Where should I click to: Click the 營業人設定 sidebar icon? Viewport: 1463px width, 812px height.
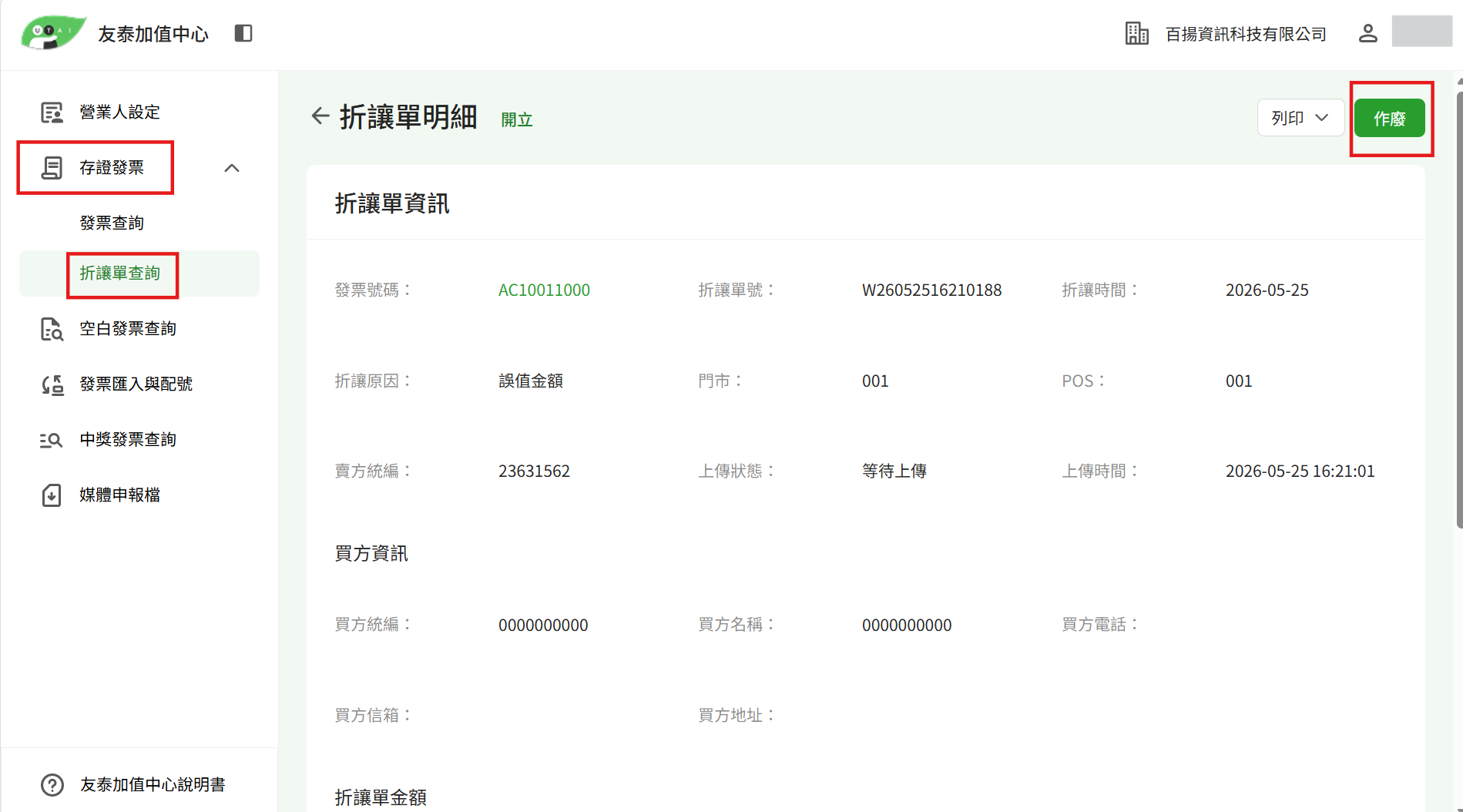(52, 112)
